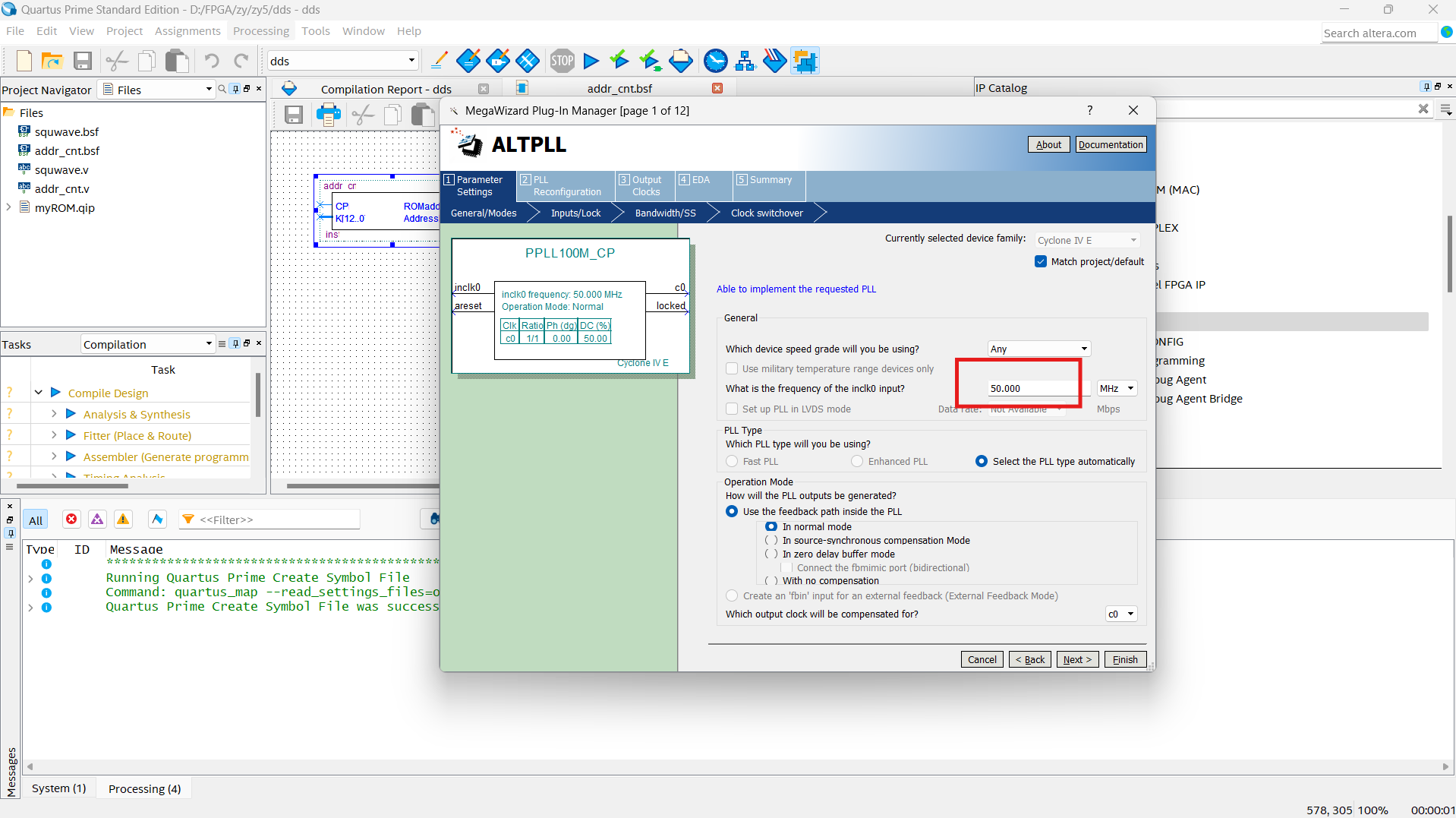Enable military temperature range devices checkbox
Image resolution: width=1456 pixels, height=818 pixels.
(732, 368)
